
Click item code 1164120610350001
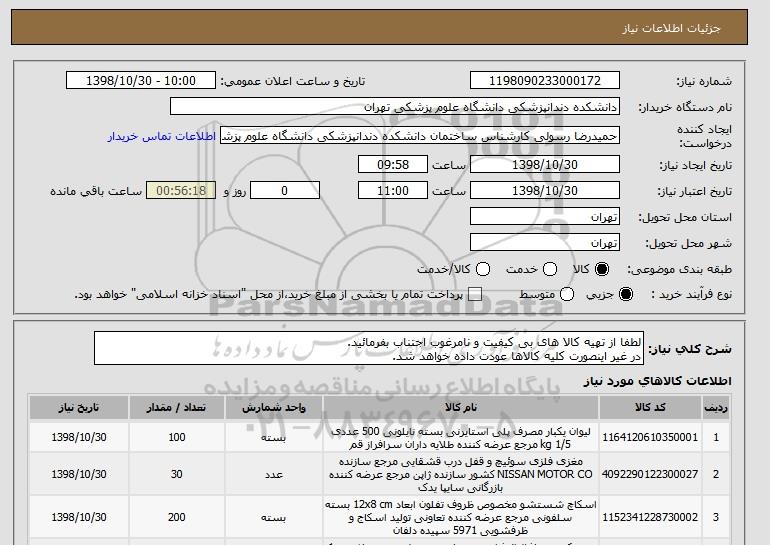point(650,437)
